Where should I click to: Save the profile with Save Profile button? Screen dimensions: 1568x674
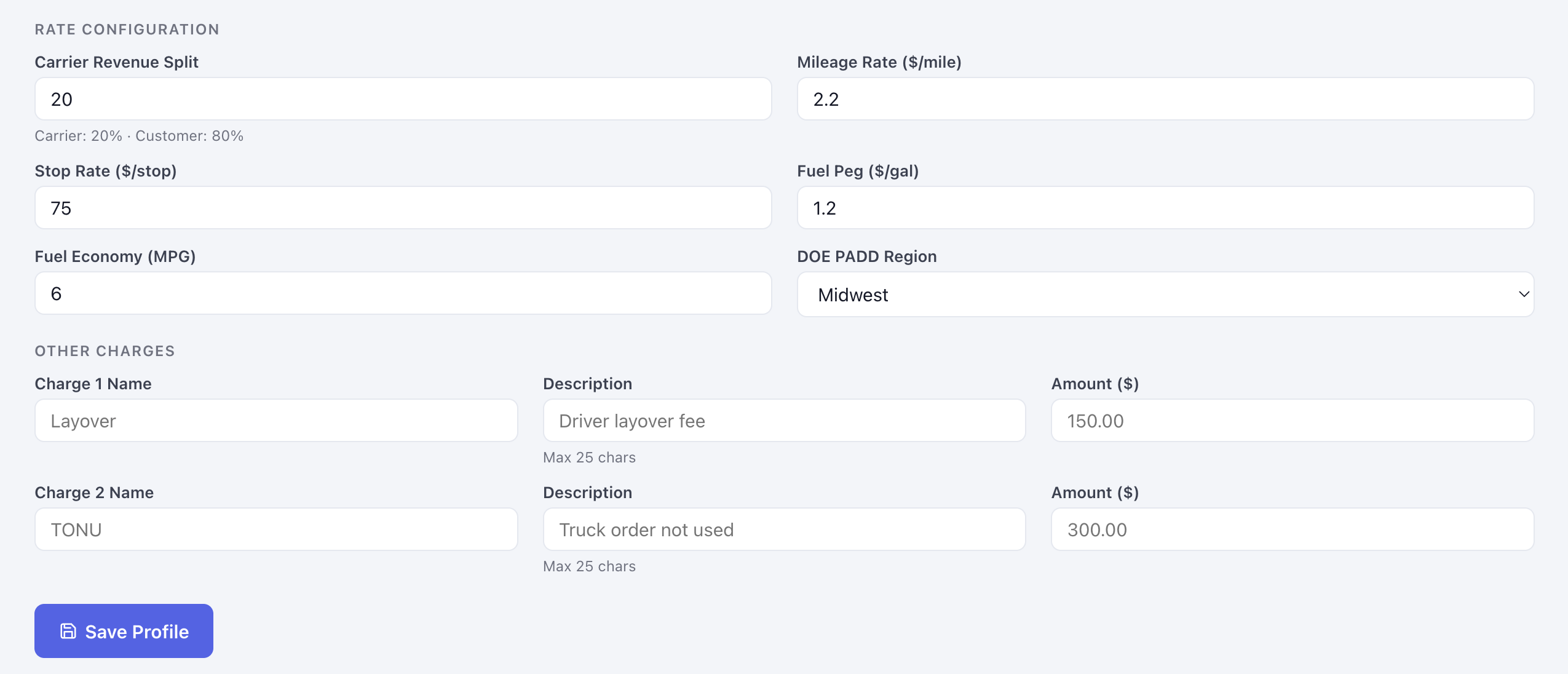(124, 631)
